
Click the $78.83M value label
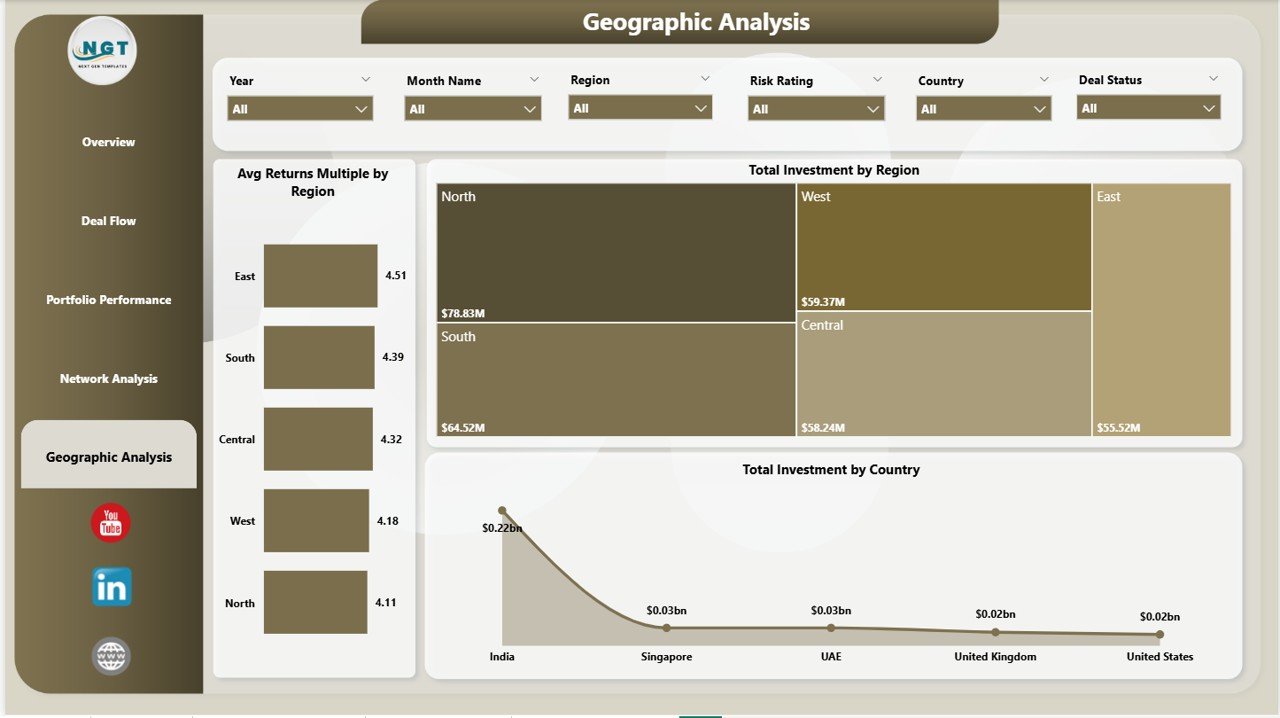pyautogui.click(x=461, y=313)
